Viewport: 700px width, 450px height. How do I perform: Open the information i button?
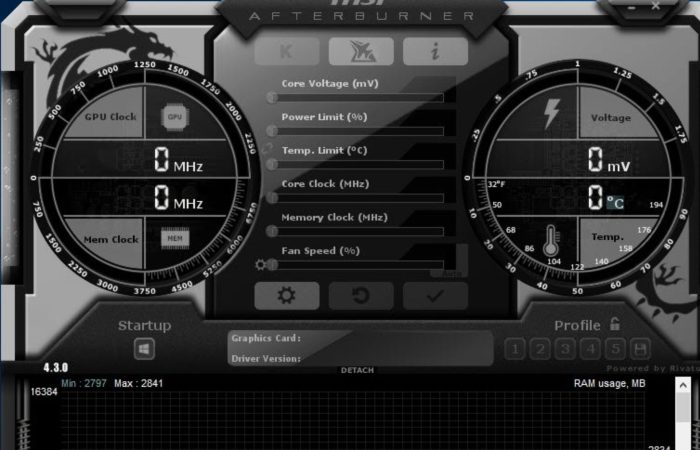435,51
